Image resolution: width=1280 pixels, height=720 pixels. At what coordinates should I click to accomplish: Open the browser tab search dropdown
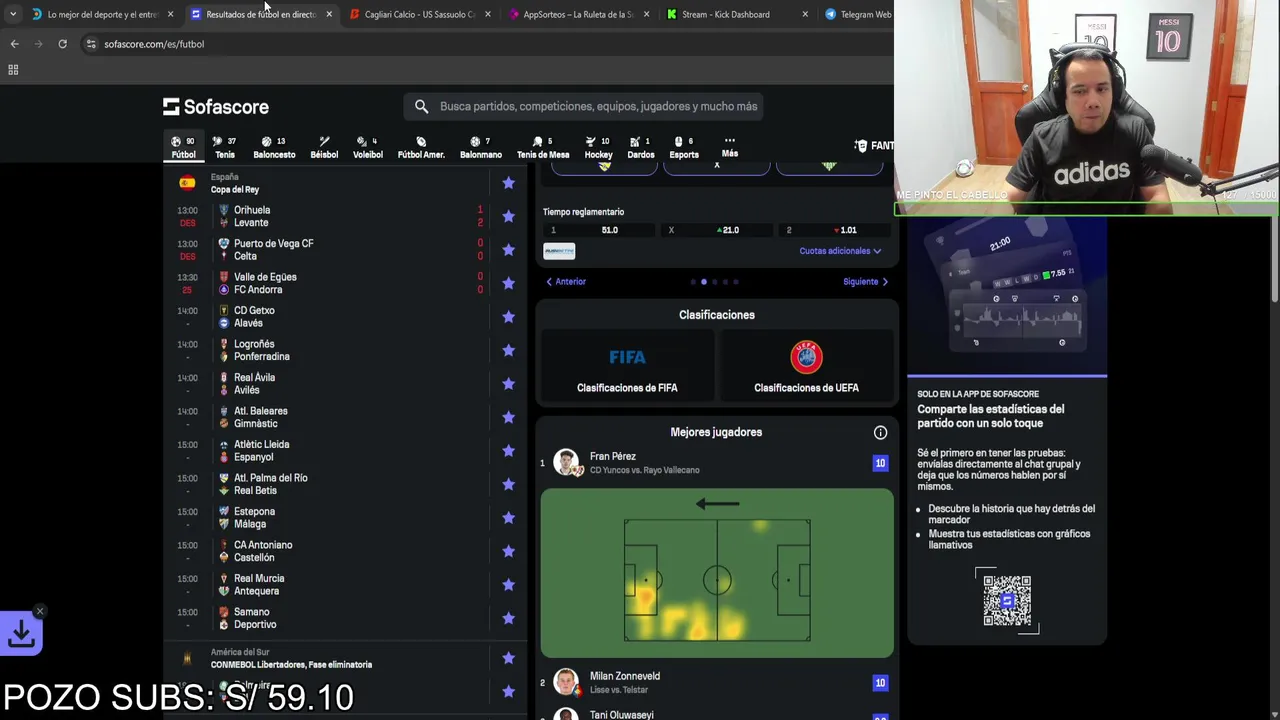tap(12, 14)
